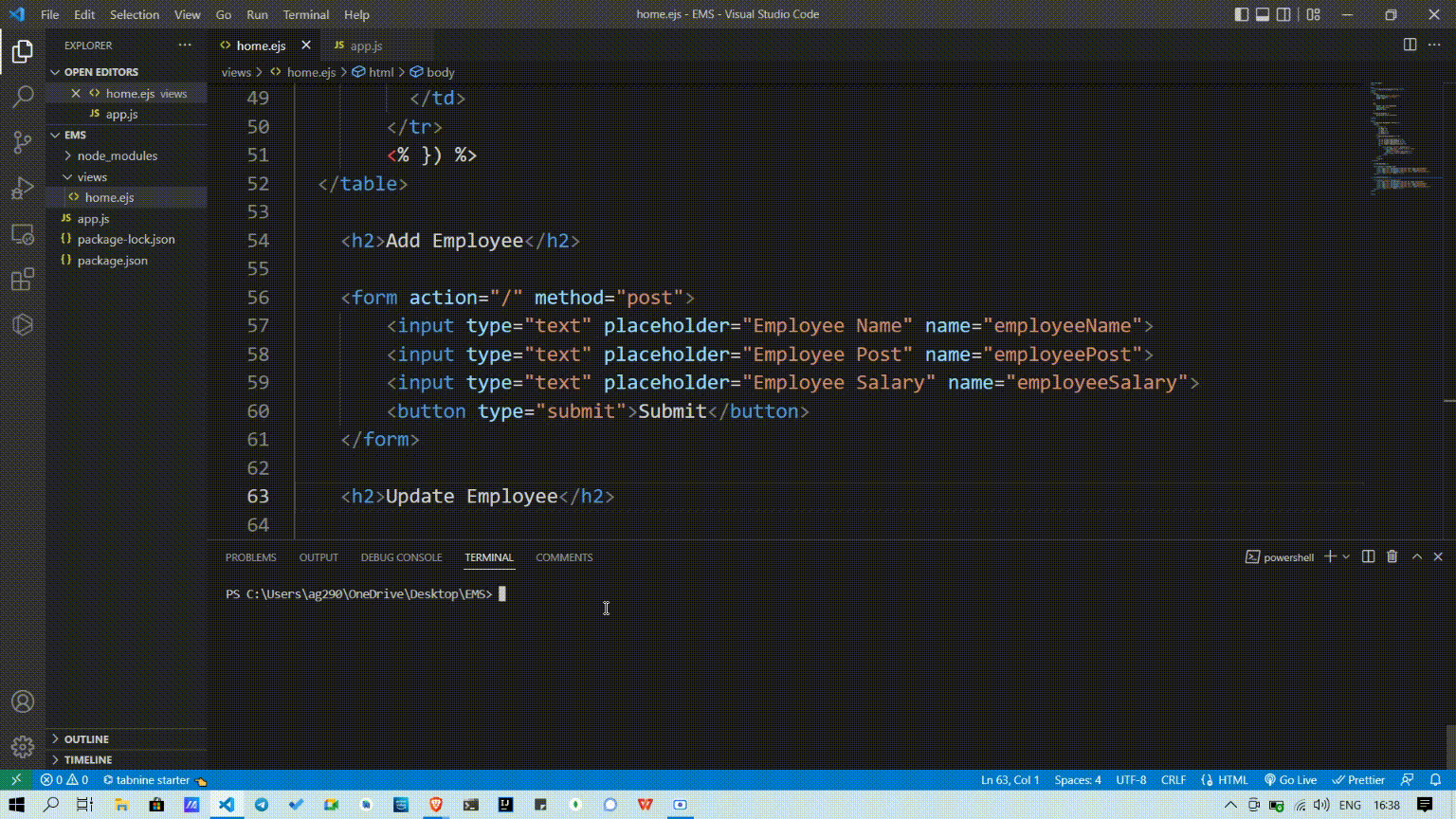Open the Search view in activity bar
The image size is (1456, 819).
(23, 96)
